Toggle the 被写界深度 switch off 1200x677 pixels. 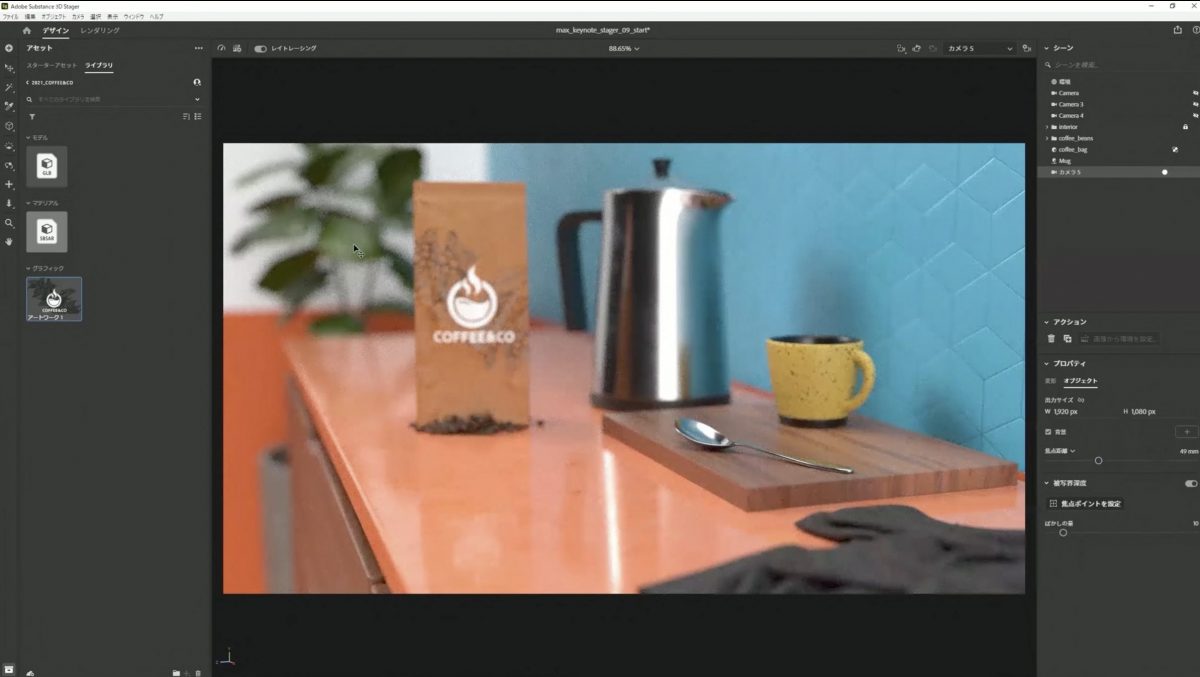[x=1190, y=483]
